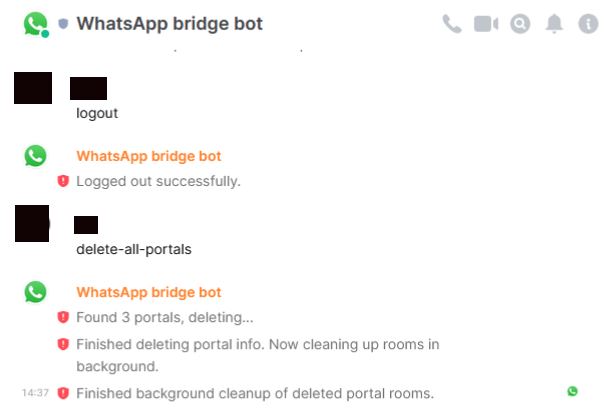Click second orange WhatsApp bridge bot sender name
Viewport: 604px width, 417px height.
click(x=149, y=293)
